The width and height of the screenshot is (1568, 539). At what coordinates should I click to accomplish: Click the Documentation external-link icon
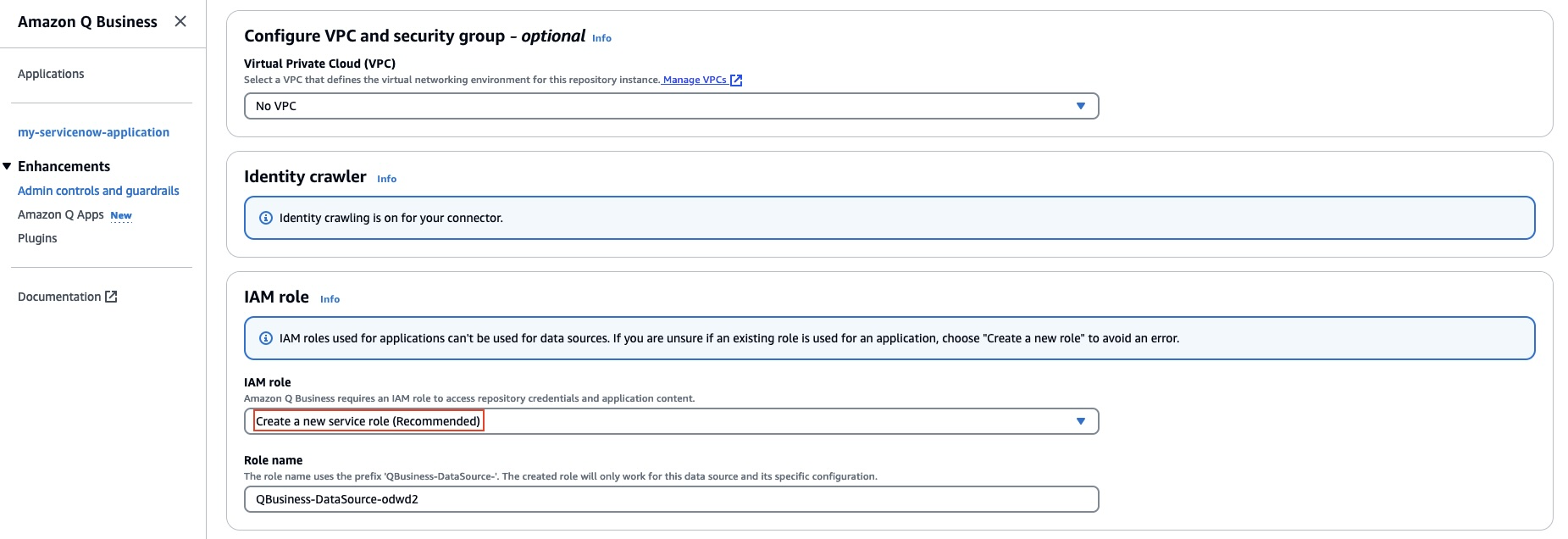(x=111, y=297)
